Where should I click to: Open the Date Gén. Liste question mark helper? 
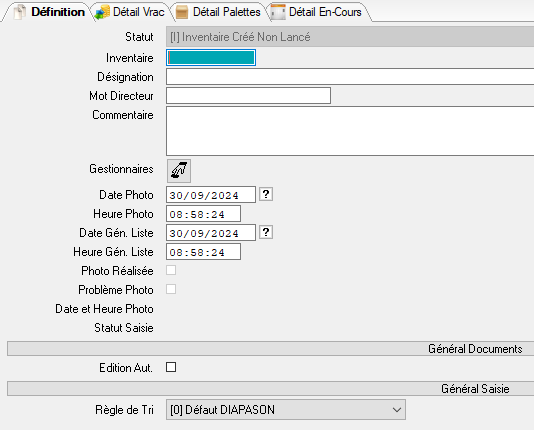(266, 233)
